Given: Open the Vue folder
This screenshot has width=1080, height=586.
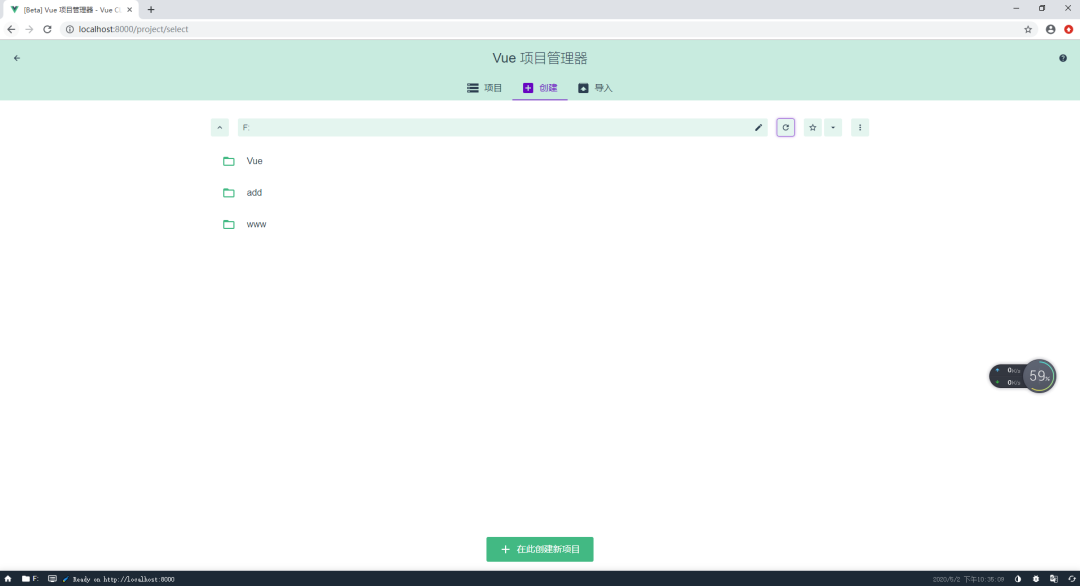Looking at the screenshot, I should 254,161.
